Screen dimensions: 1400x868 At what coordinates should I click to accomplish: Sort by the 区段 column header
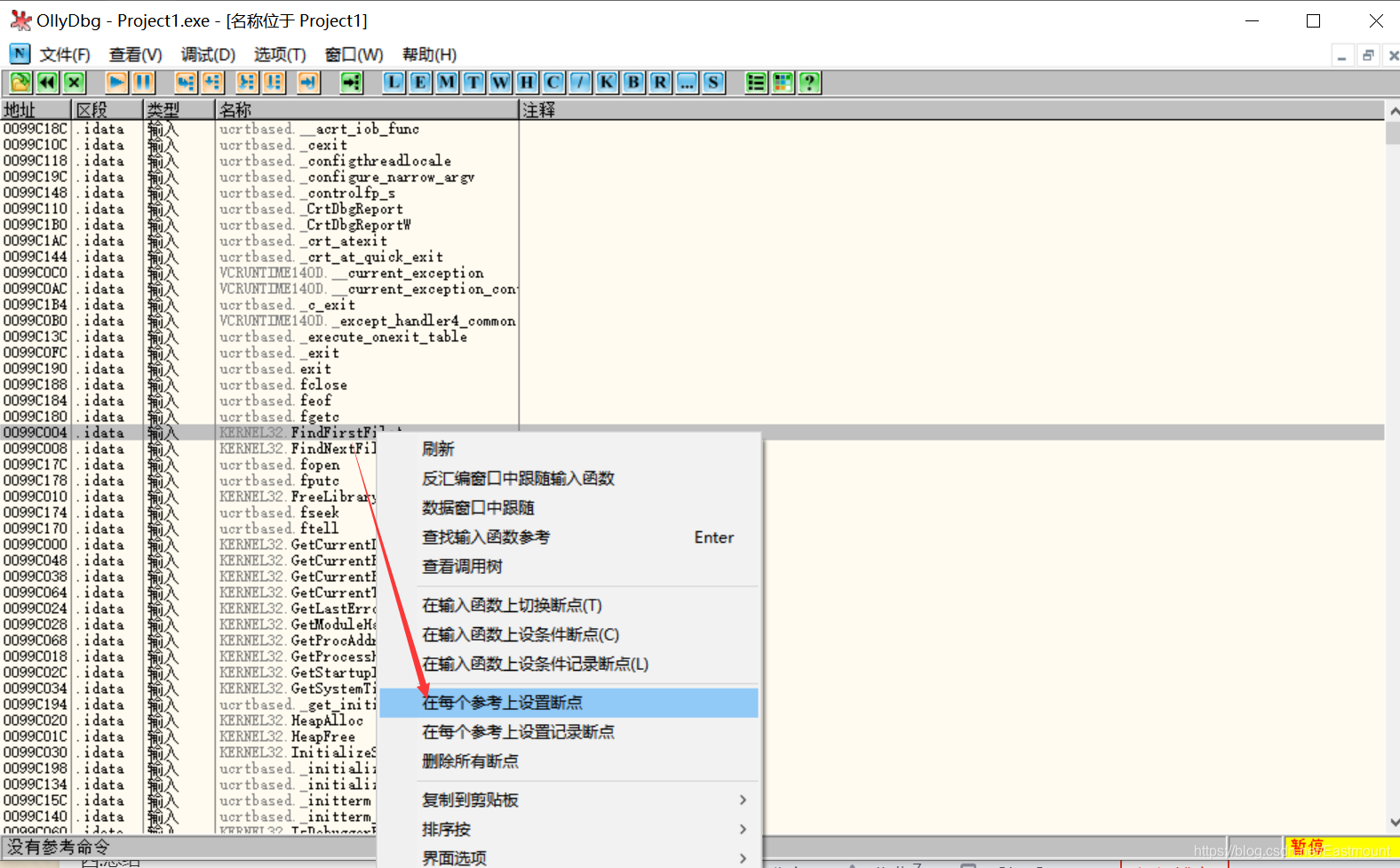[x=107, y=109]
